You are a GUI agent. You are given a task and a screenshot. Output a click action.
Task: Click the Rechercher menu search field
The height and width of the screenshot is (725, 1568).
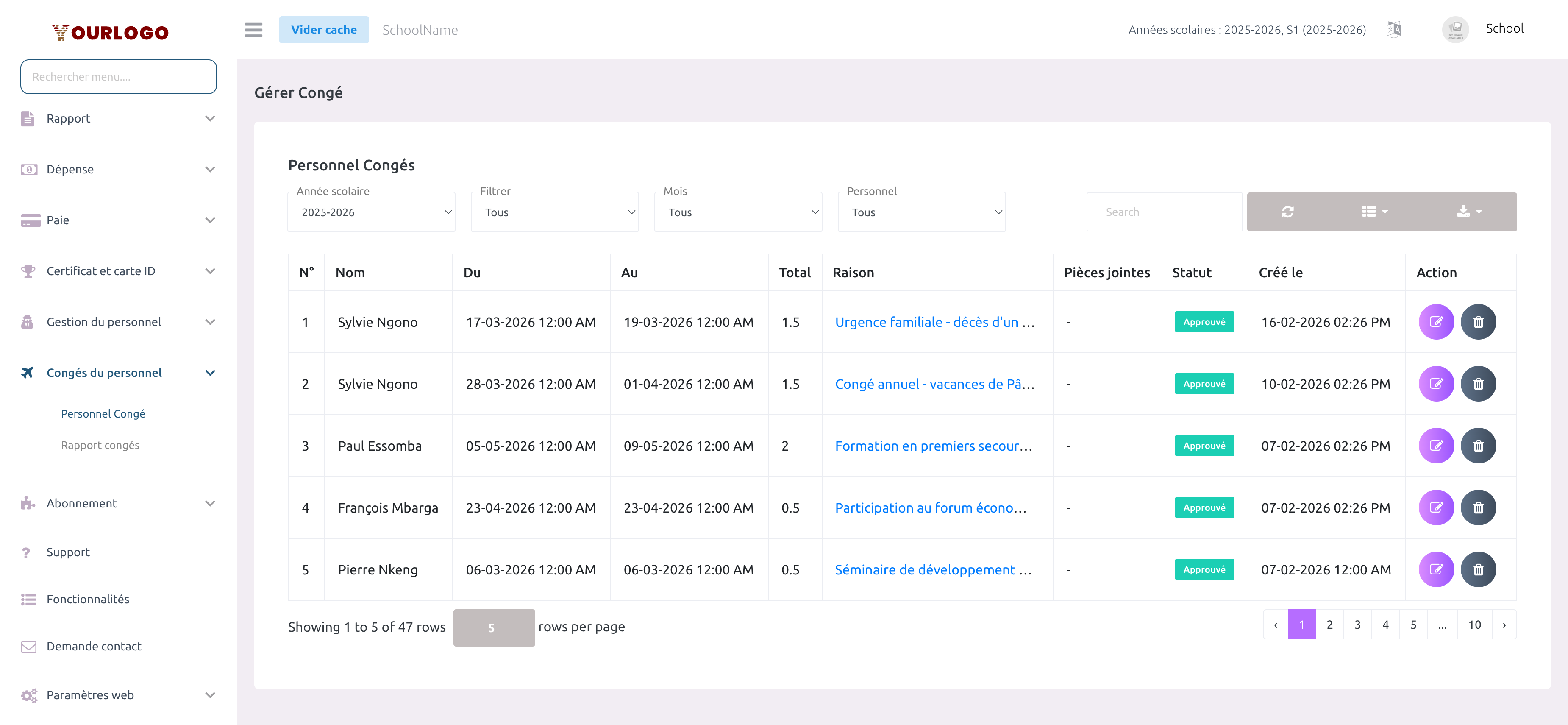[x=118, y=77]
